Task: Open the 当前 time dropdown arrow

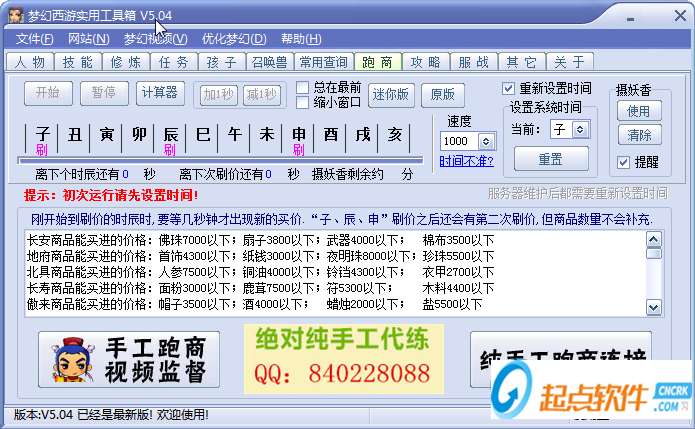Action: tap(580, 129)
